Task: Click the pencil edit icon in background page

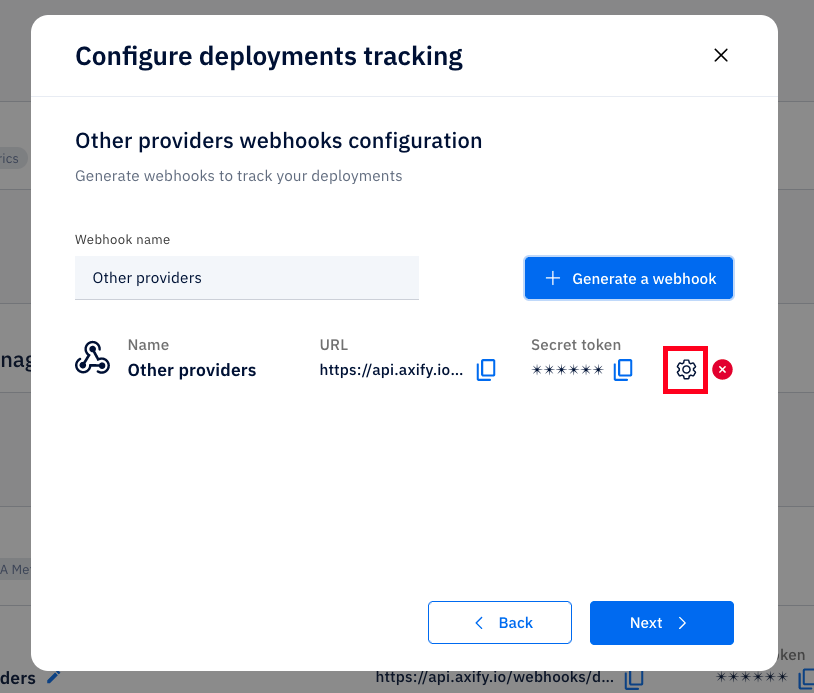Action: coord(53,677)
